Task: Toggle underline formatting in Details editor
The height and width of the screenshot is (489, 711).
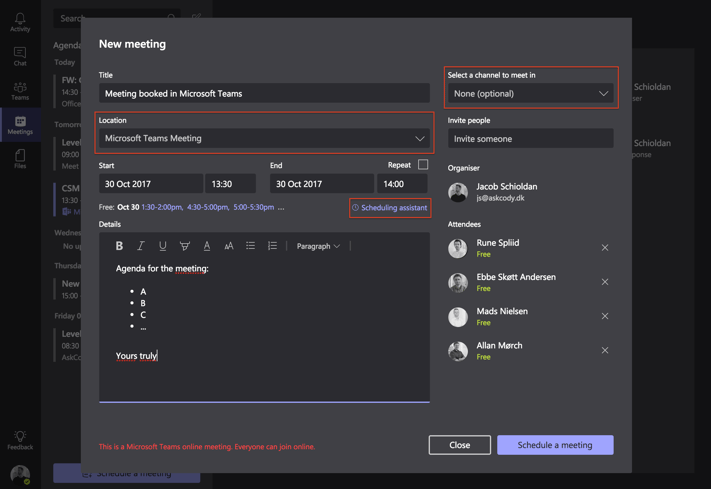Action: tap(162, 246)
